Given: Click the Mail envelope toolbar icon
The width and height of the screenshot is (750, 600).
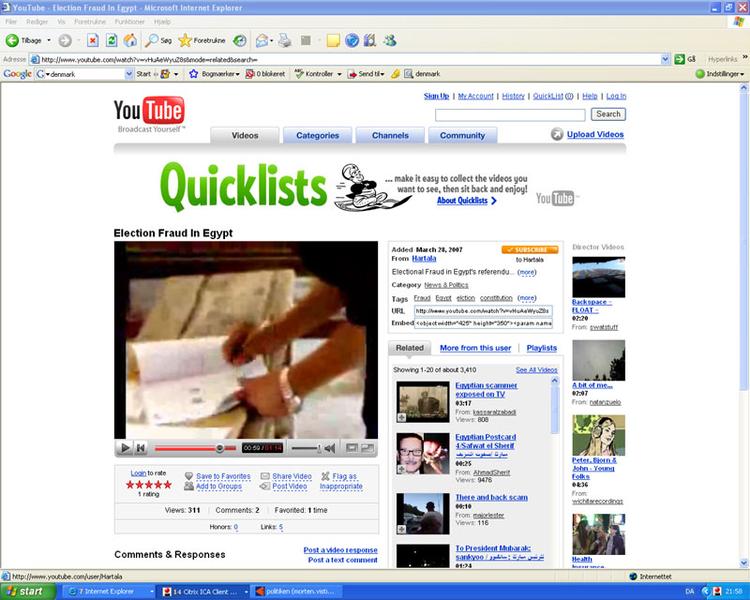Looking at the screenshot, I should click(261, 41).
